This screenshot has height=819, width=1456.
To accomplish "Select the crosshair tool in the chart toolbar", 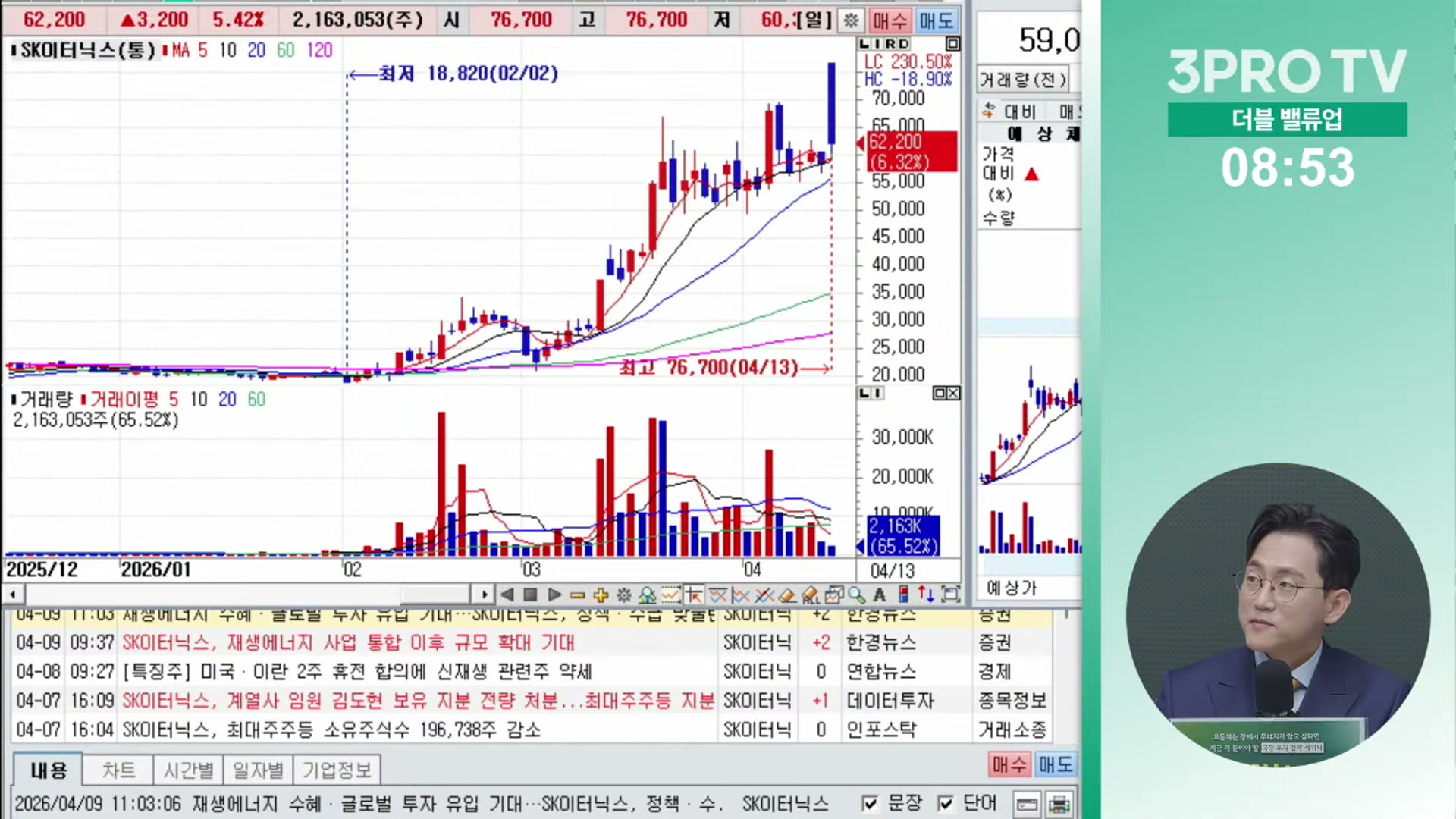I will click(695, 596).
